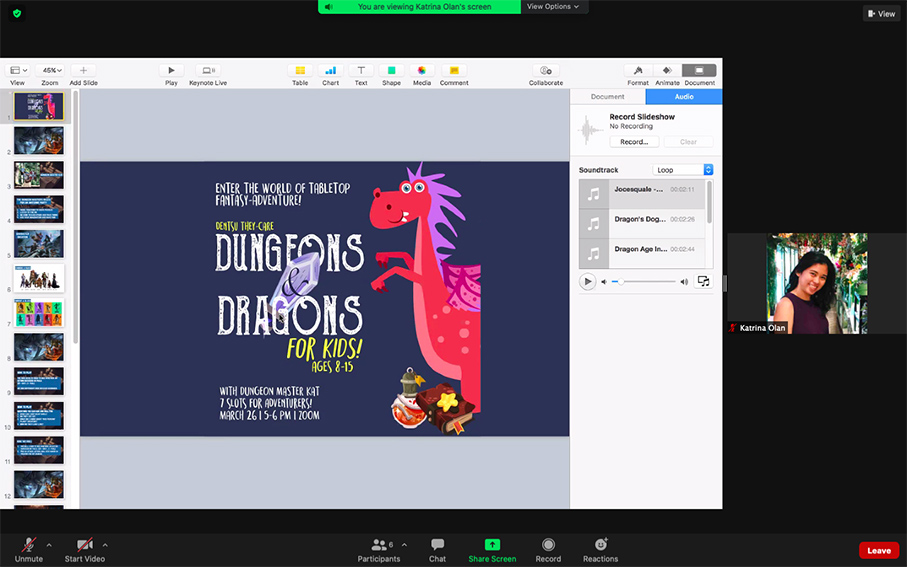
Task: Select slide 2 thumbnail
Action: coord(39,141)
